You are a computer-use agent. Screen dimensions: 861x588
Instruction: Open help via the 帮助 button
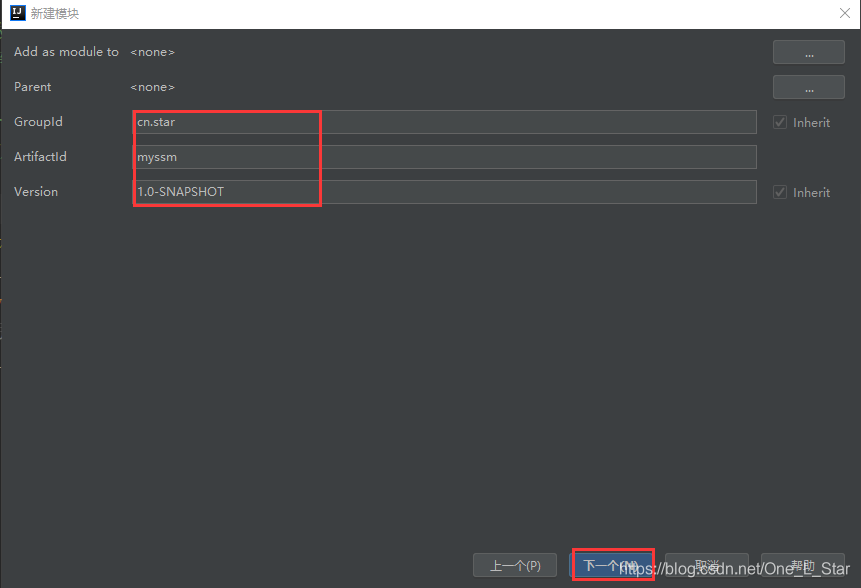tap(803, 565)
